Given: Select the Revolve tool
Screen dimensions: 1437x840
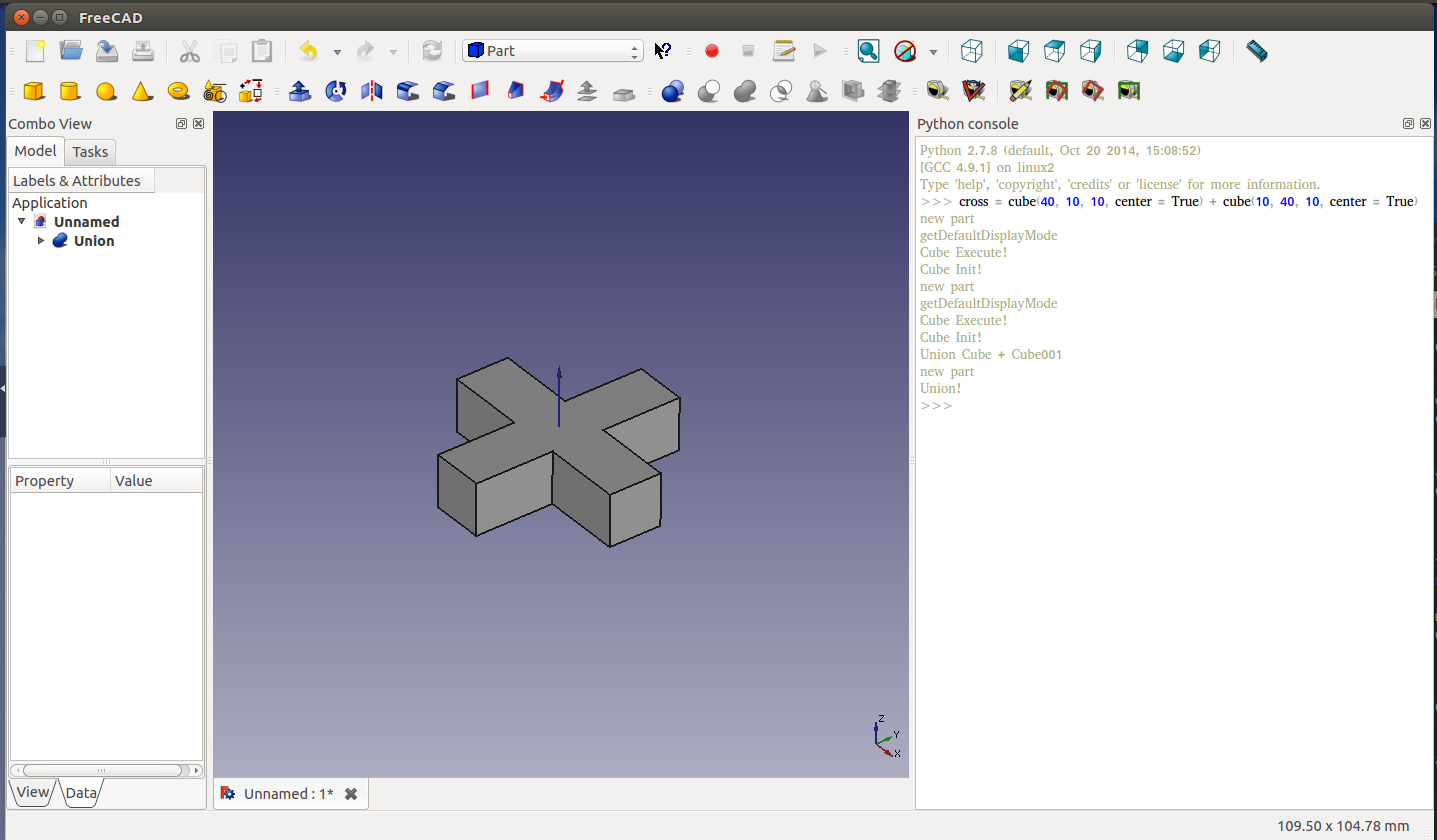Looking at the screenshot, I should coord(336,91).
